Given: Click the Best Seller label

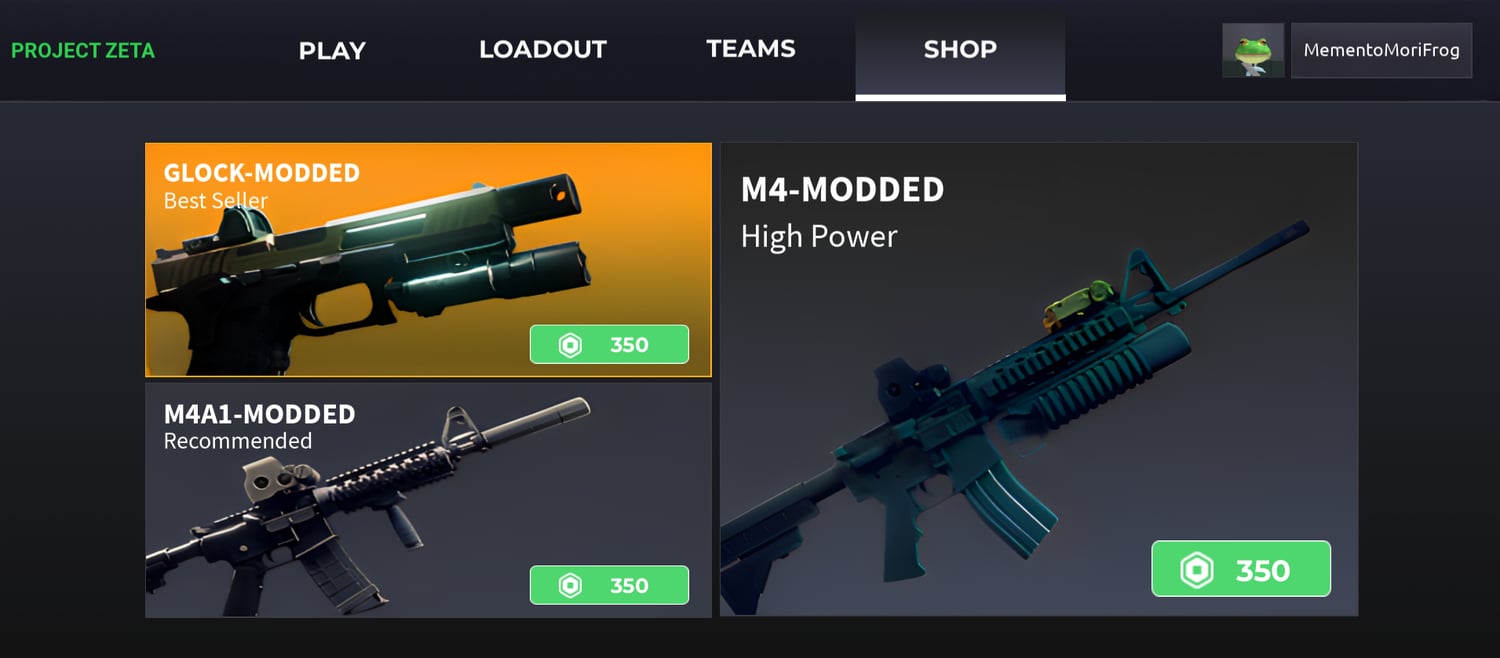Looking at the screenshot, I should [216, 201].
